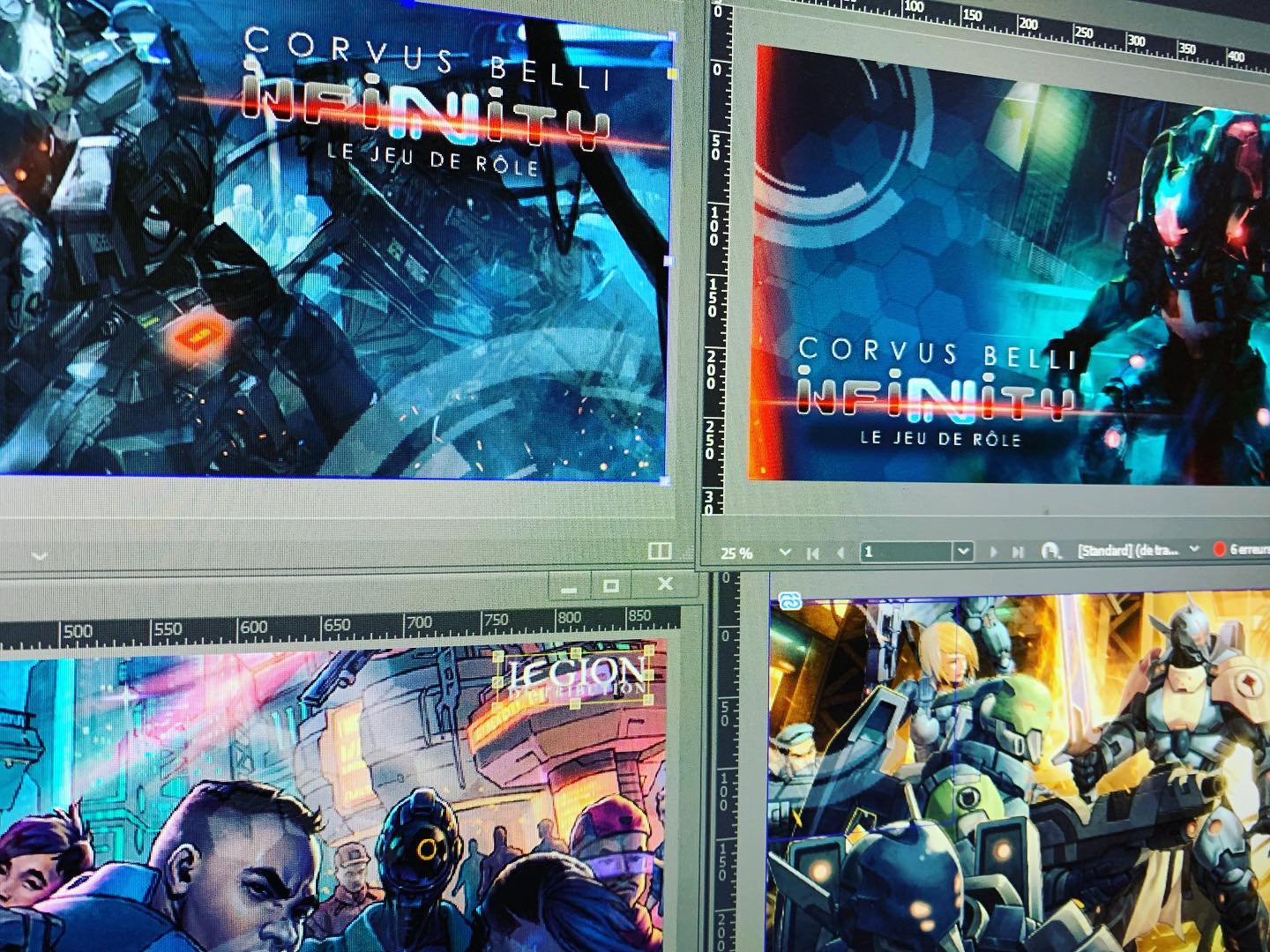Click the page number field showing 1
This screenshot has width=1270, height=952.
coord(907,552)
